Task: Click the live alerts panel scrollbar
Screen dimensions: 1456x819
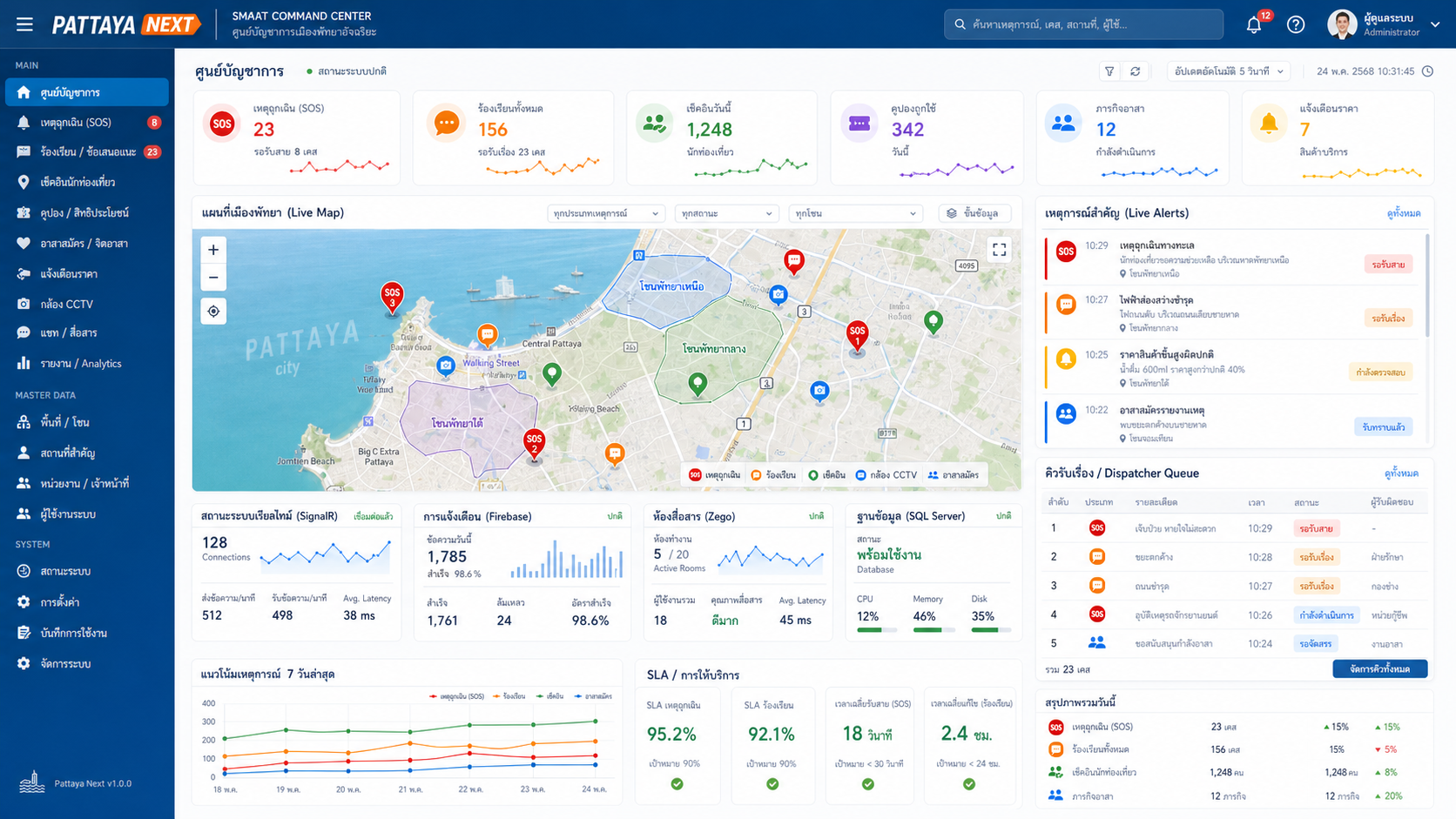Action: coord(1427,285)
